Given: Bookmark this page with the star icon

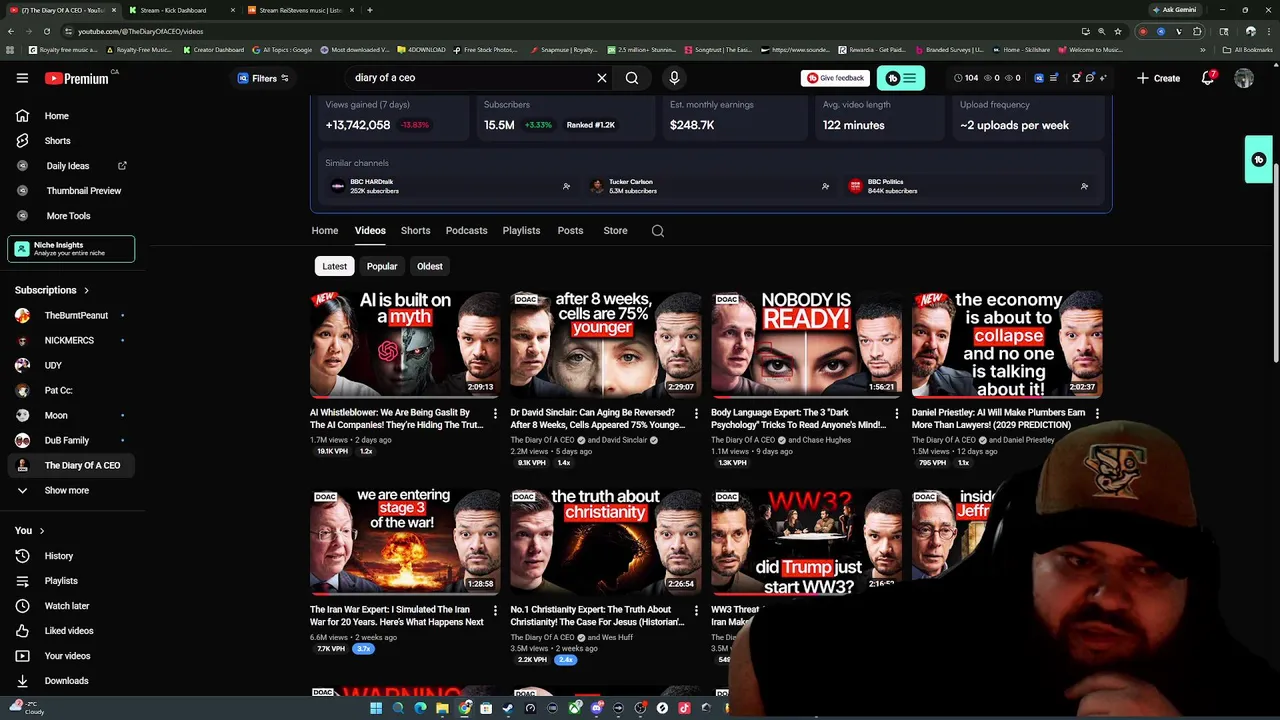Looking at the screenshot, I should pyautogui.click(x=1118, y=31).
